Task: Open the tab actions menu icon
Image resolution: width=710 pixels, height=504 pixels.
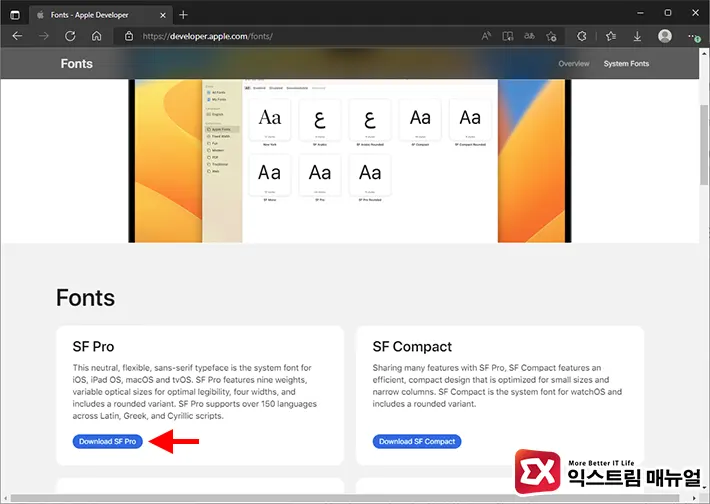Action: point(15,14)
